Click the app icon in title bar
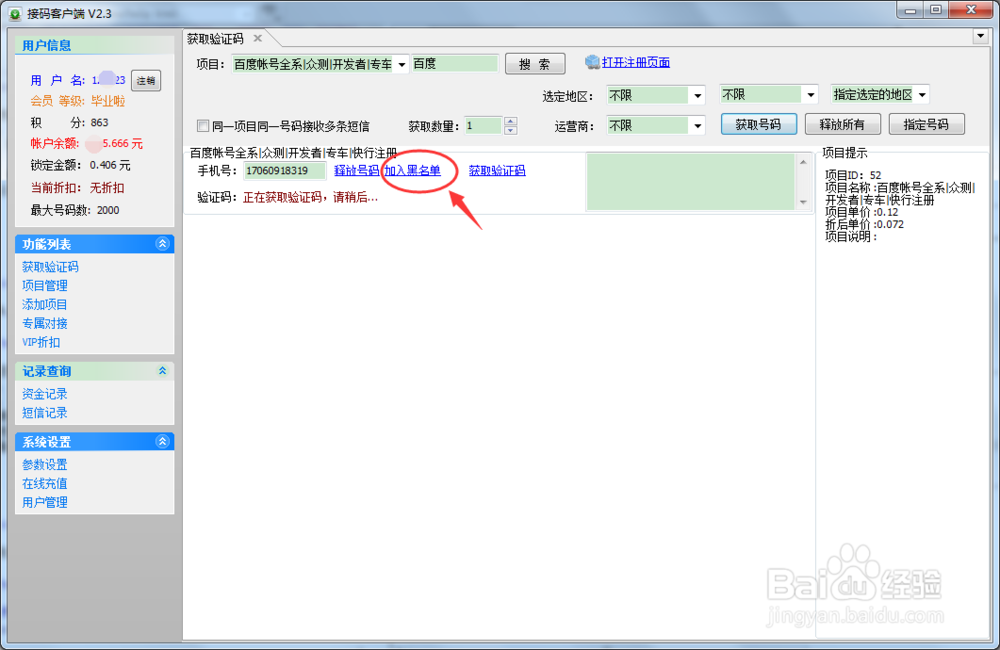 pos(15,13)
